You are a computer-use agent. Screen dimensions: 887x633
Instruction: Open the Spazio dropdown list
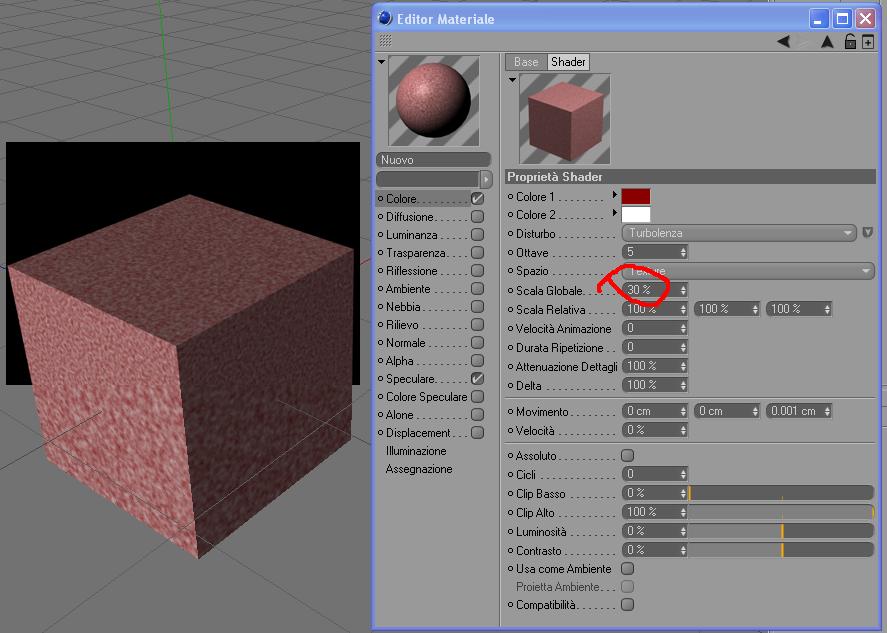tap(748, 271)
